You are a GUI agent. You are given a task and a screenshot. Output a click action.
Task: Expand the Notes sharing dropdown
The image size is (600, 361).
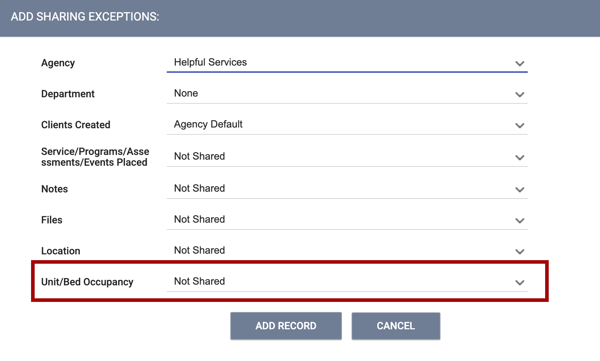(347, 188)
